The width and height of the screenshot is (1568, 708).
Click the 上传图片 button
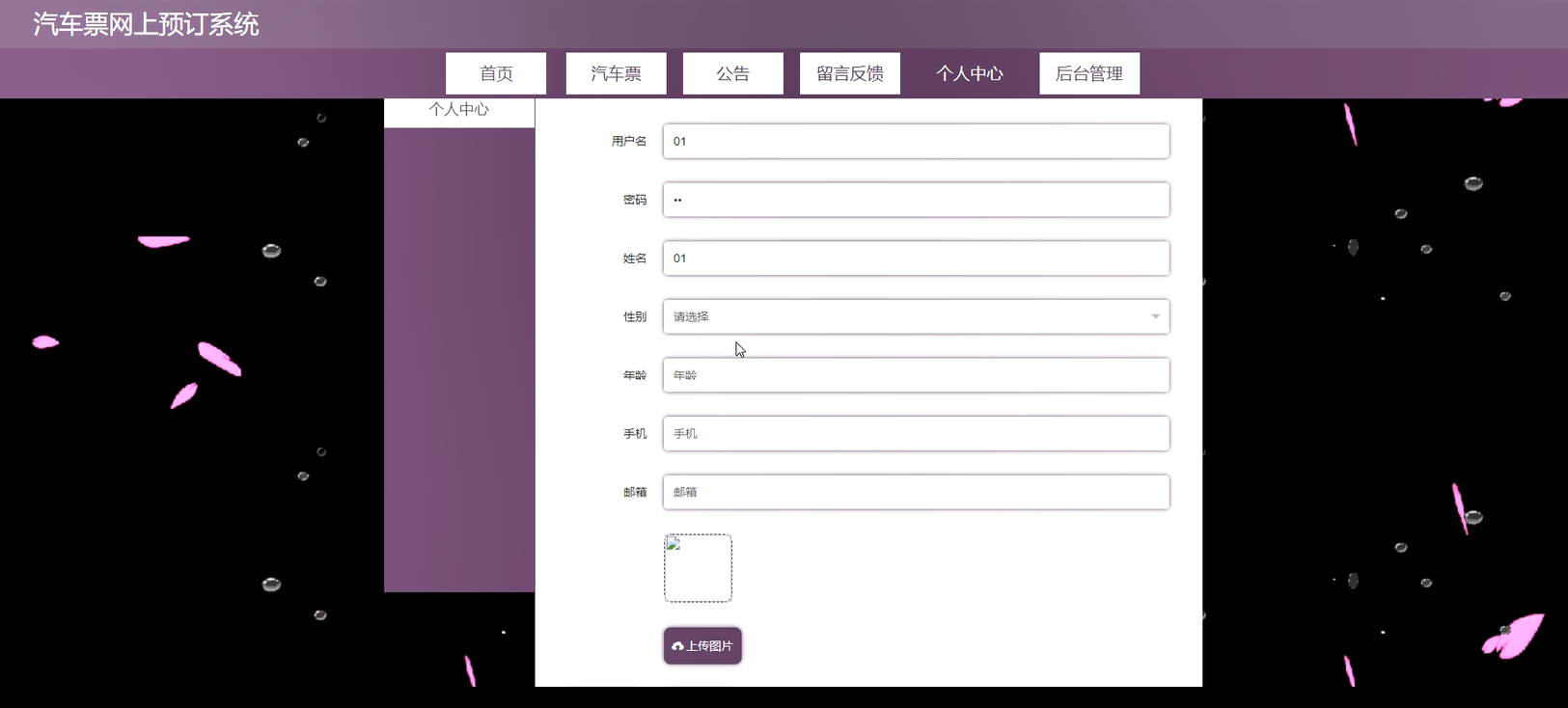pos(702,646)
